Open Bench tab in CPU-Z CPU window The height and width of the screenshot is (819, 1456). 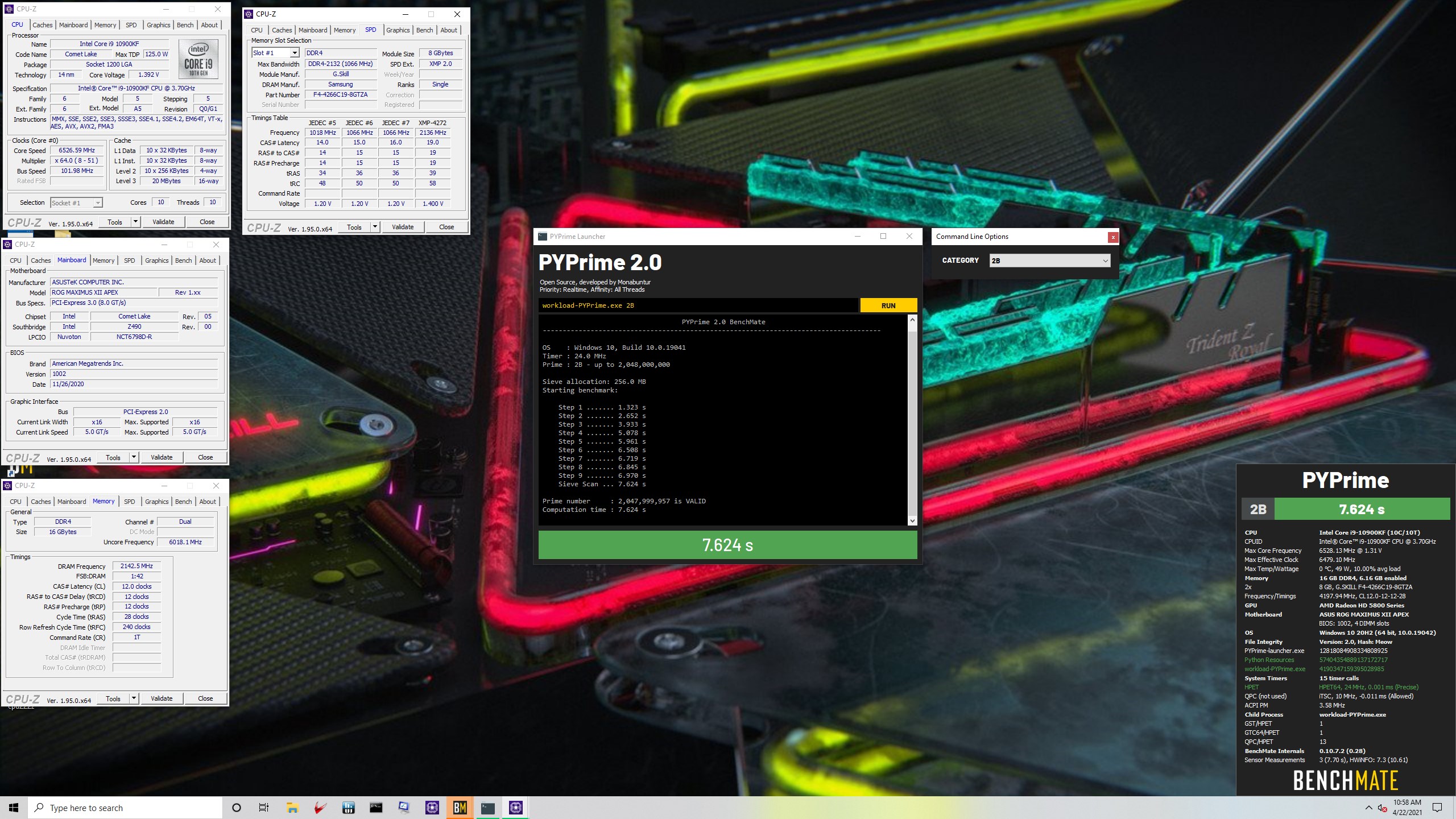(185, 25)
